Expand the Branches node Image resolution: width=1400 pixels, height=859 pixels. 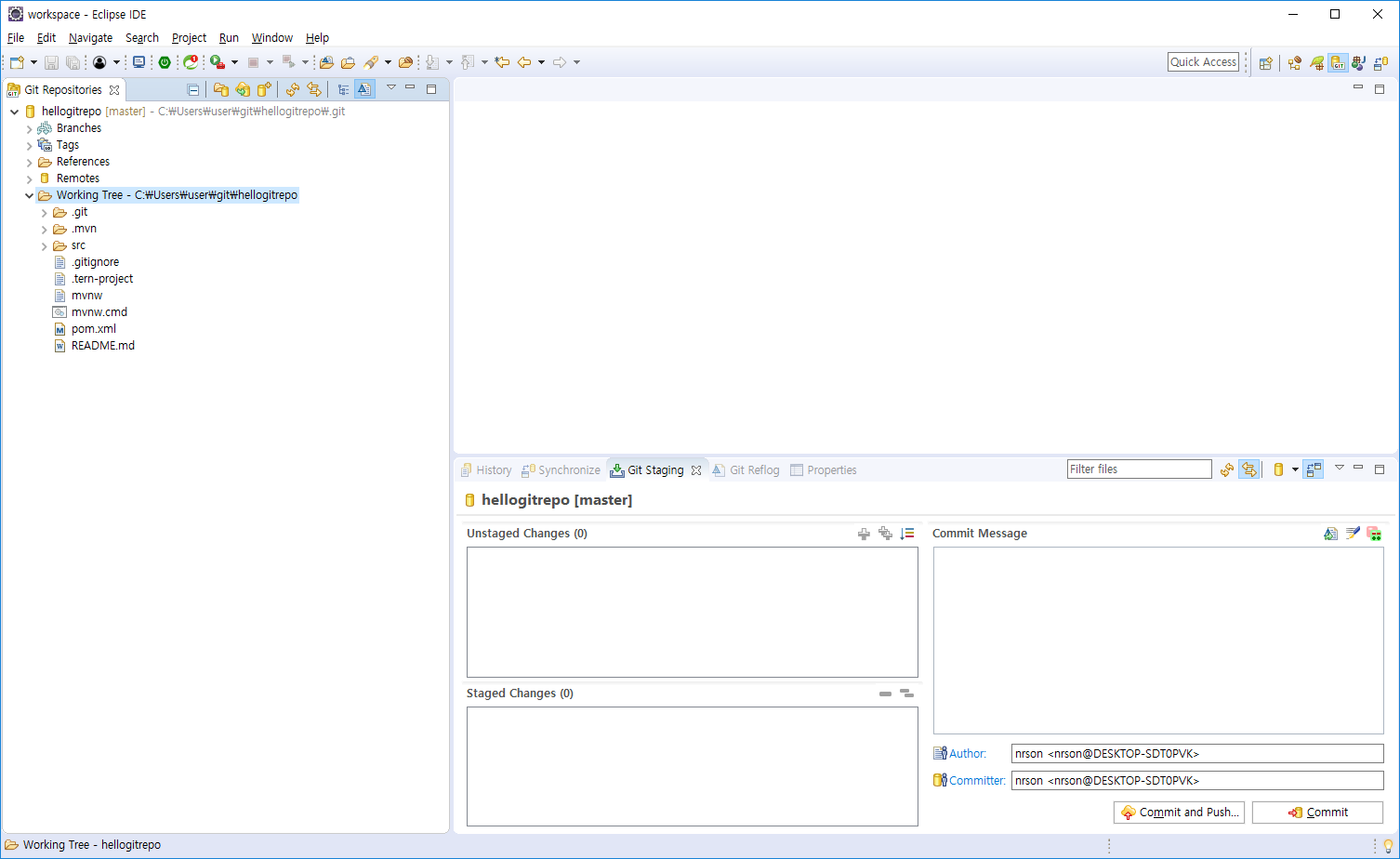tap(30, 129)
